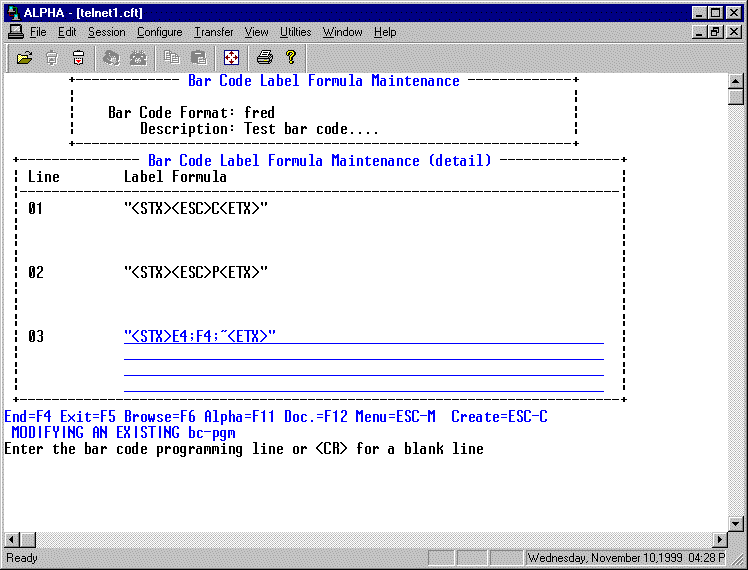Open the File menu
The height and width of the screenshot is (570, 748).
coord(38,32)
